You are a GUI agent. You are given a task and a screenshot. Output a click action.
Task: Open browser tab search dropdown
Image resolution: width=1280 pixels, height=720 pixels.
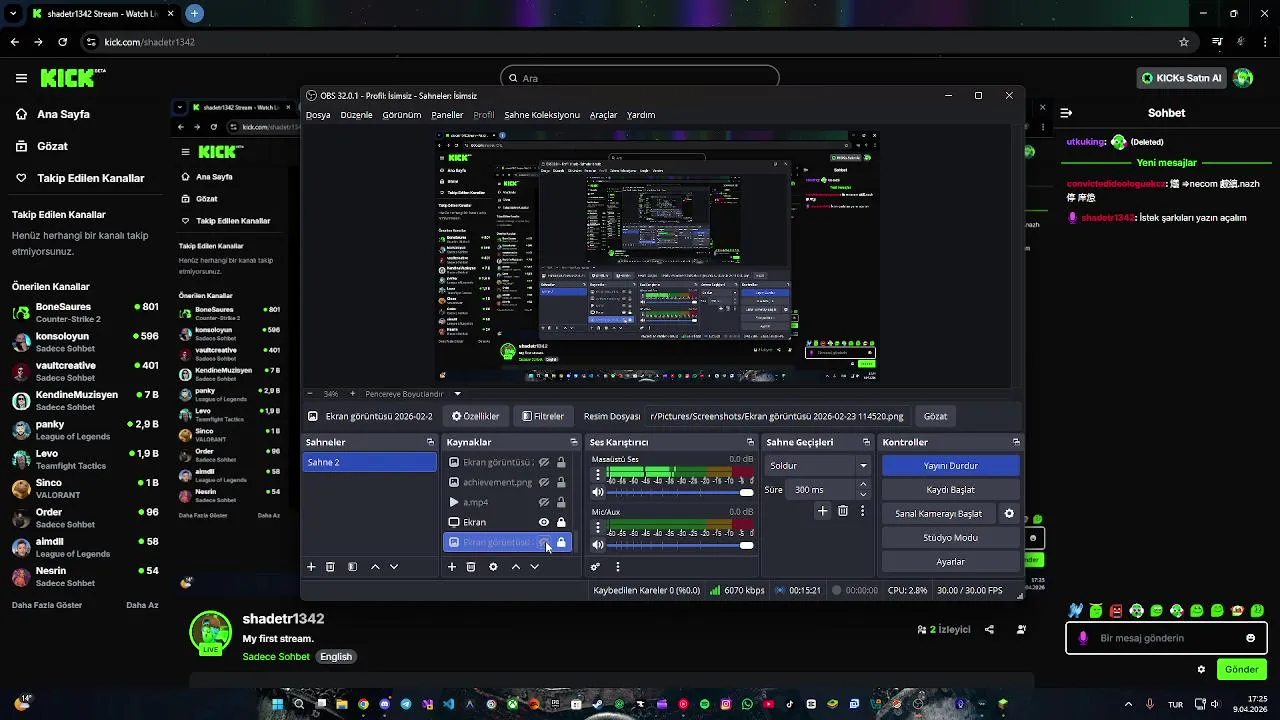[11, 14]
